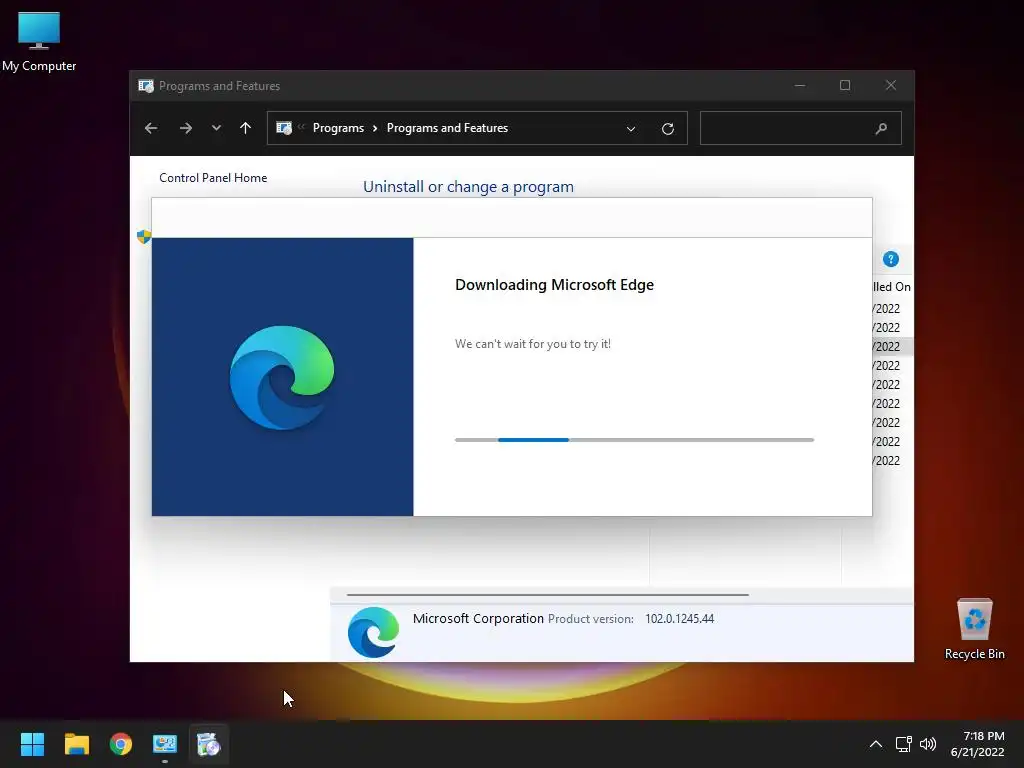Screen dimensions: 1024x768
Task: Select the Edge installer taskbar icon
Action: 209,744
